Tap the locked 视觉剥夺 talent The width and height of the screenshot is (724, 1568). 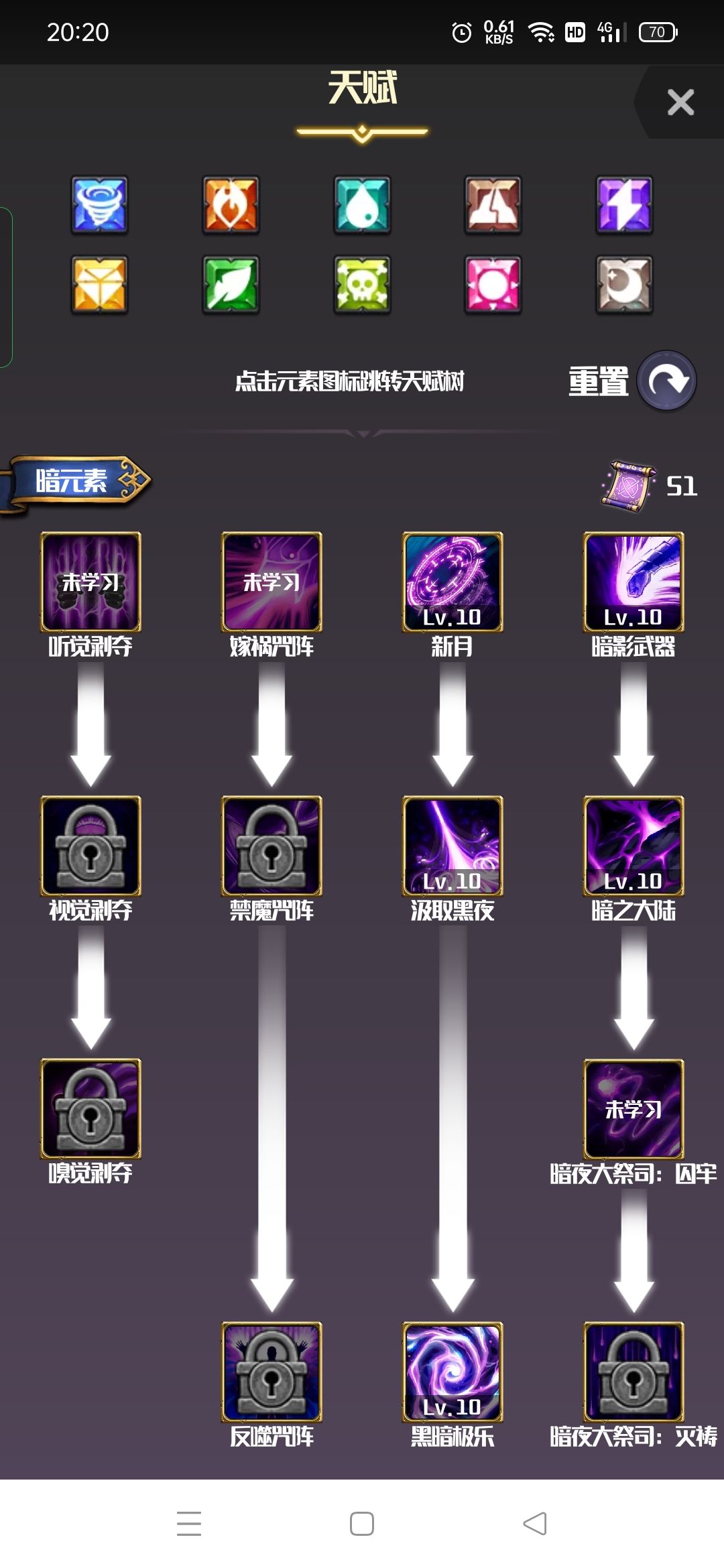(90, 846)
